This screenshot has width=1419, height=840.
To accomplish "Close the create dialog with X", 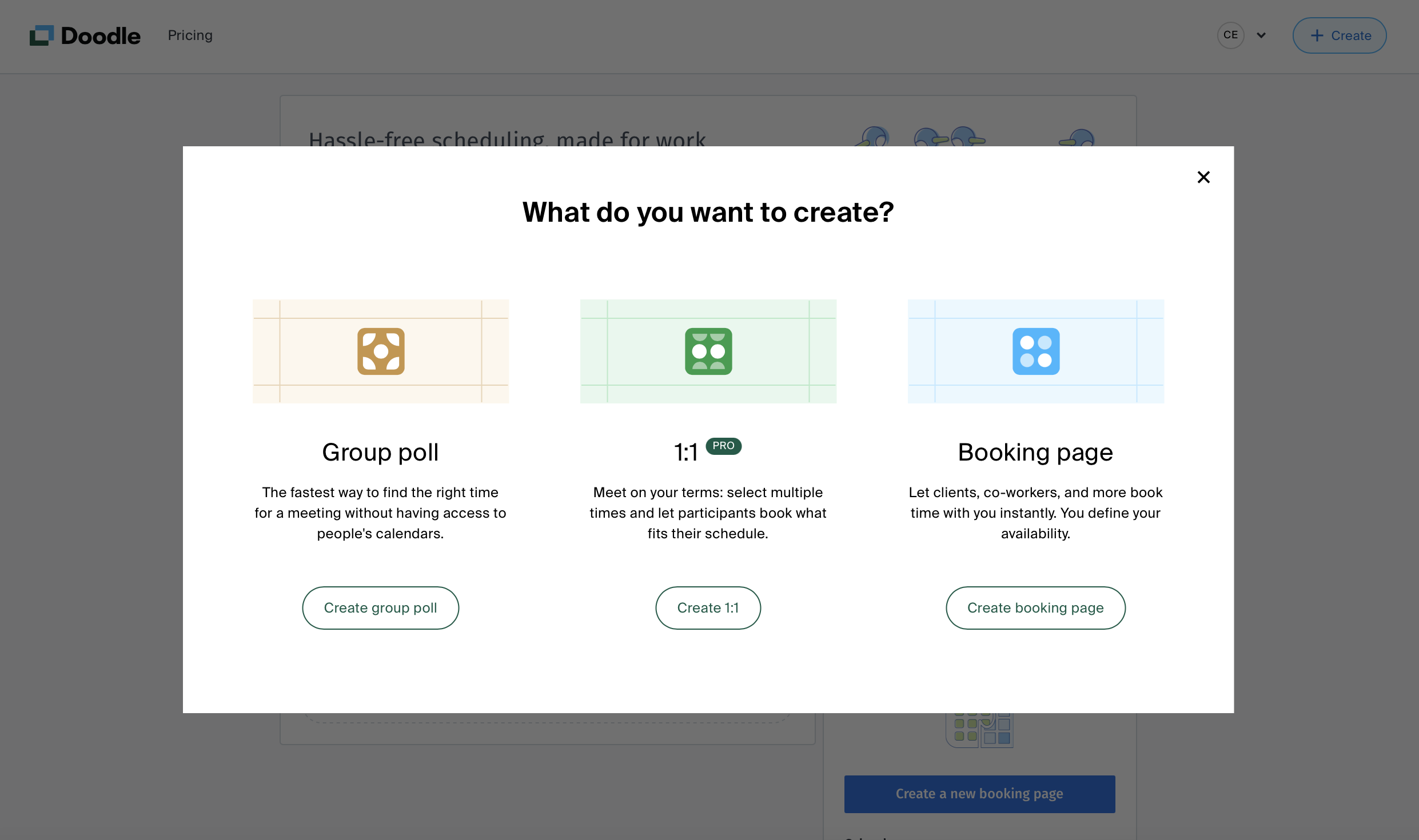I will 1203,177.
